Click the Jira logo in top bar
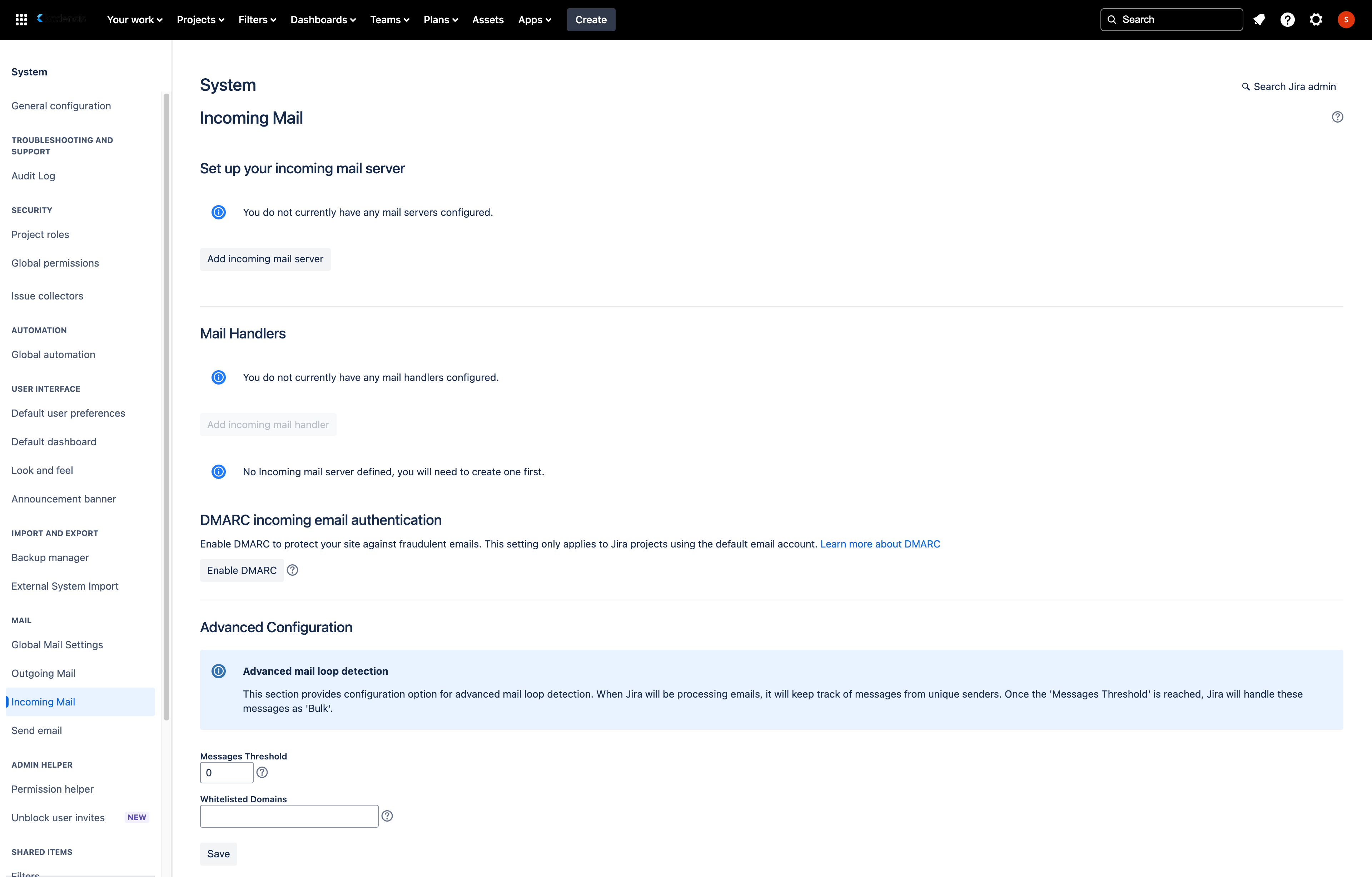This screenshot has height=877, width=1372. [61, 19]
